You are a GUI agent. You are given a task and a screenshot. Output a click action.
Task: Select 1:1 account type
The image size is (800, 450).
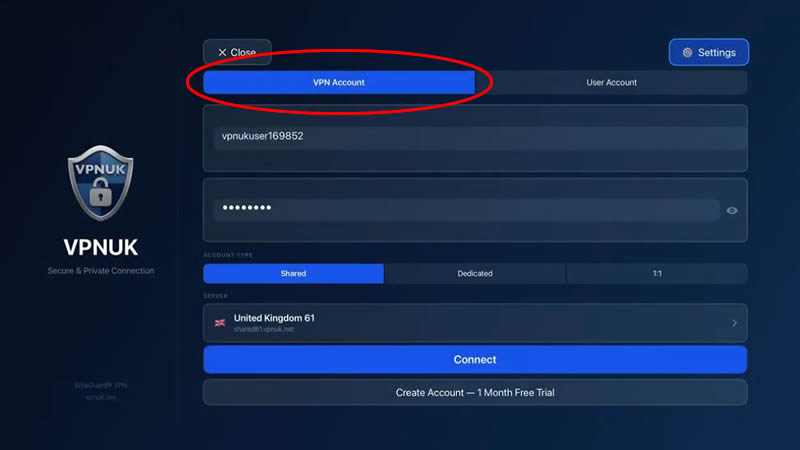[657, 273]
